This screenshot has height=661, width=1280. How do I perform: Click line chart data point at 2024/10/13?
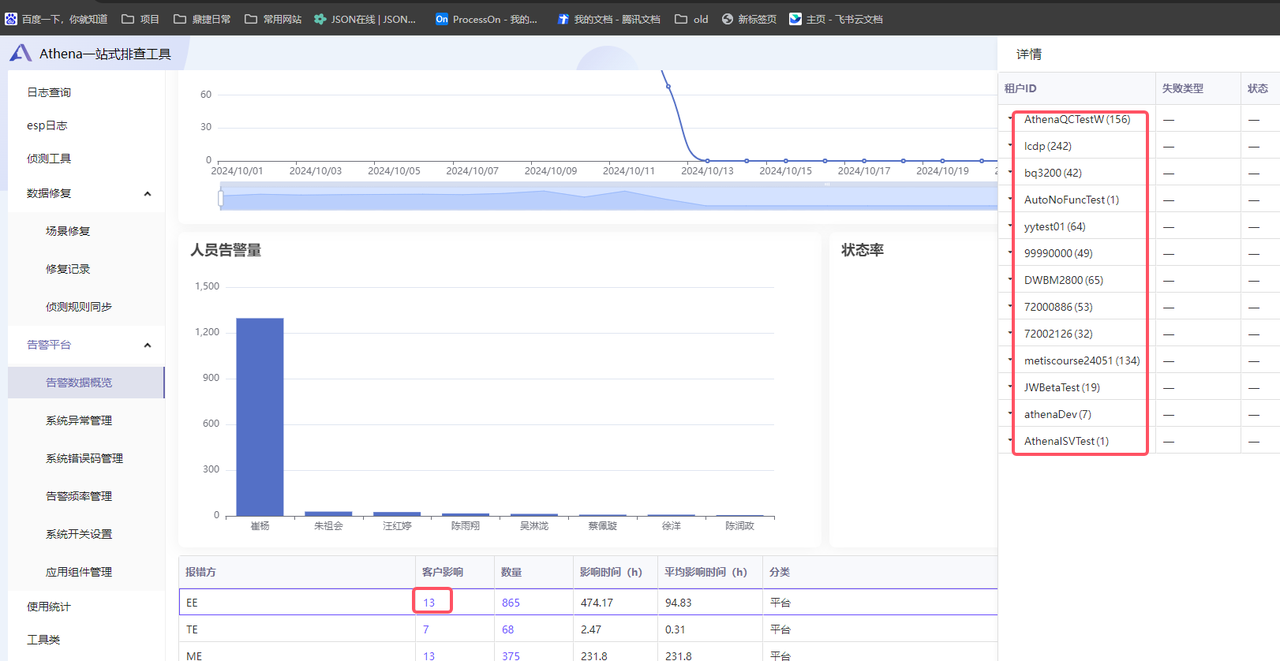708,160
